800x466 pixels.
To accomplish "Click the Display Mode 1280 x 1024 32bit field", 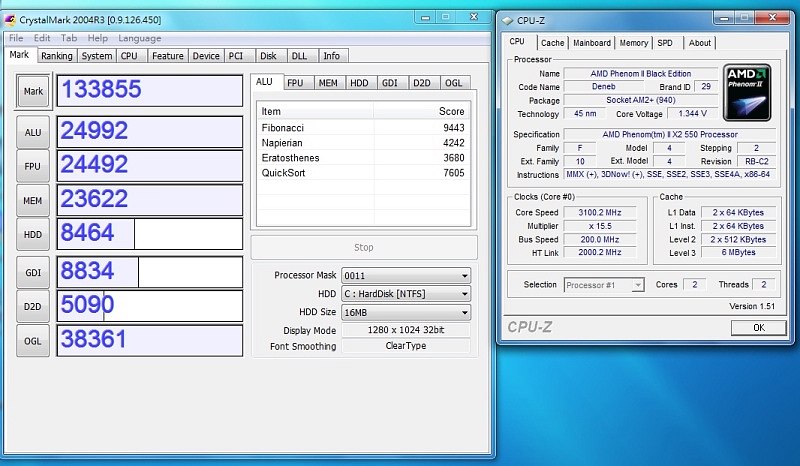I will pos(406,330).
